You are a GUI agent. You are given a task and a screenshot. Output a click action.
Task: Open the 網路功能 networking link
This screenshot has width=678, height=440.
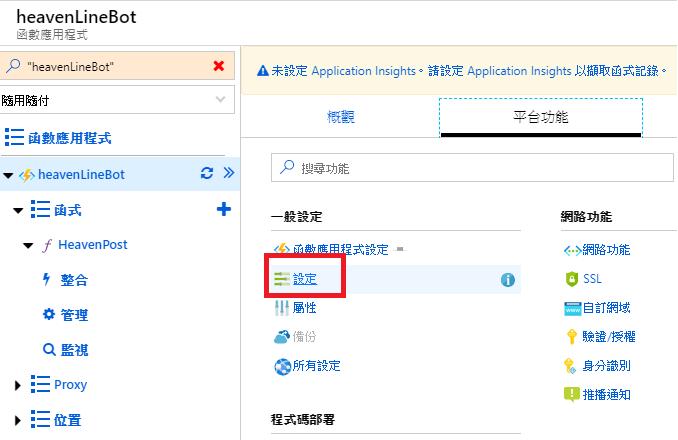click(x=606, y=249)
